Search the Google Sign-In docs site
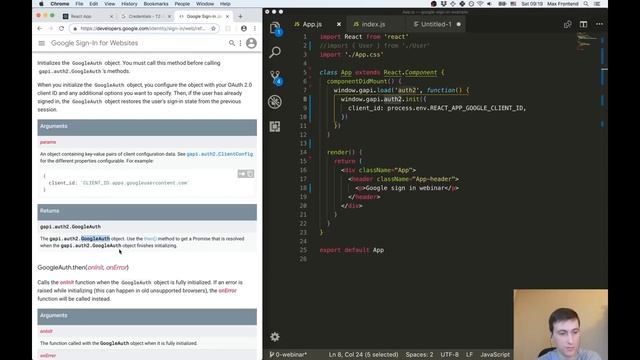The width and height of the screenshot is (640, 360). click(231, 43)
